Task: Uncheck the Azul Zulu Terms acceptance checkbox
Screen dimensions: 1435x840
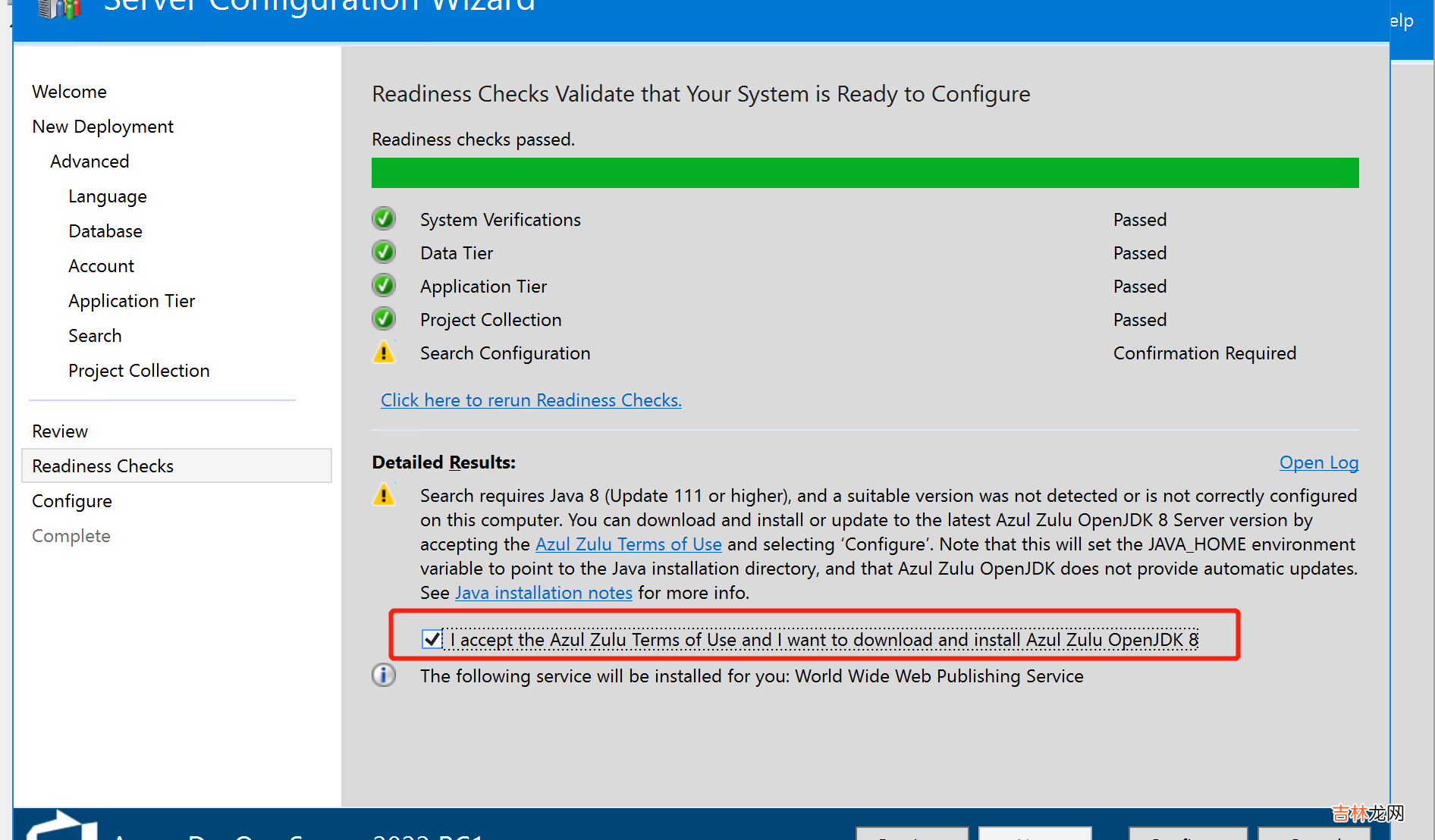Action: point(432,639)
